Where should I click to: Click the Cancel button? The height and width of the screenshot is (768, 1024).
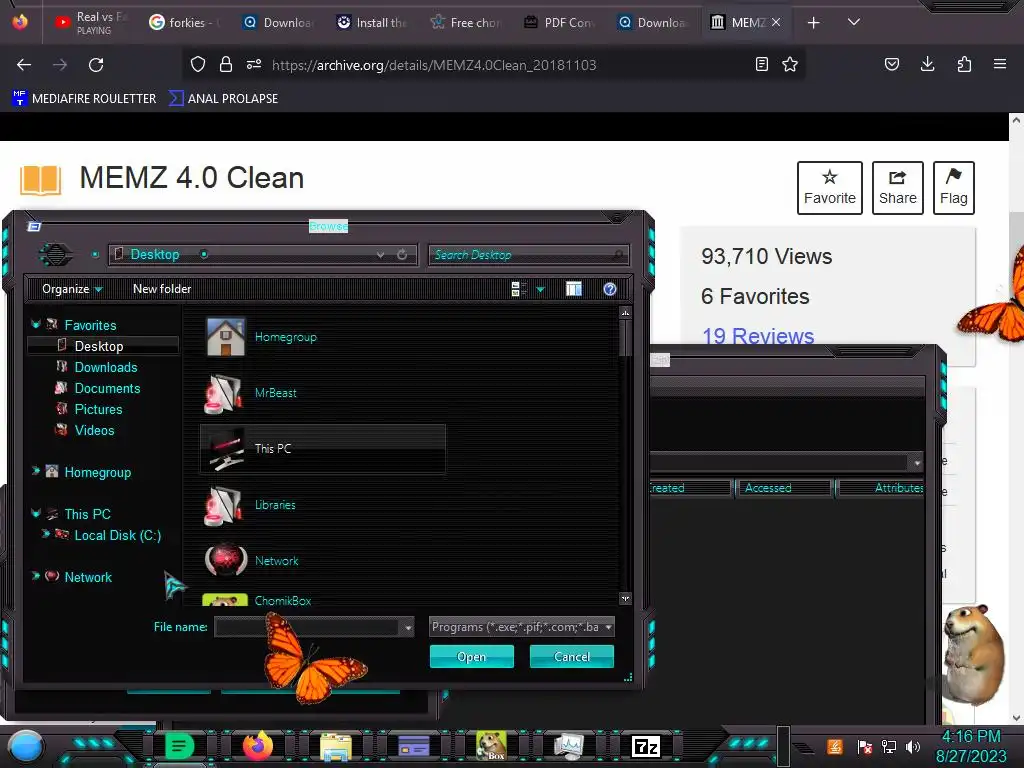tap(571, 656)
